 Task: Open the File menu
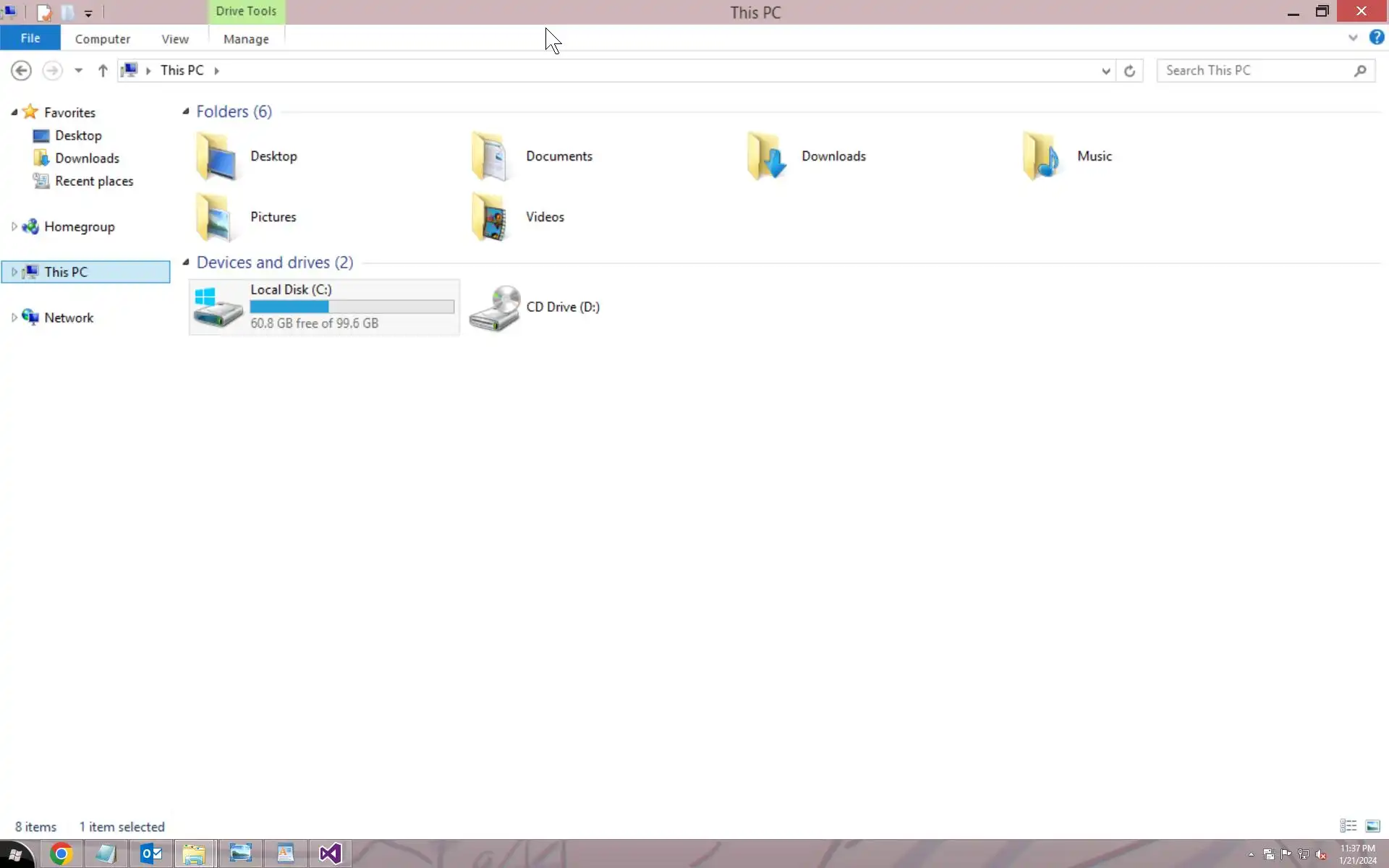click(x=30, y=38)
